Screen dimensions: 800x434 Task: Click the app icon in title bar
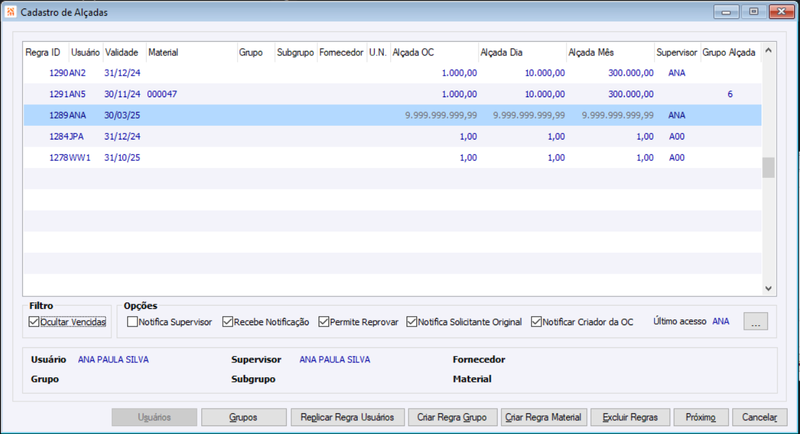click(x=10, y=11)
